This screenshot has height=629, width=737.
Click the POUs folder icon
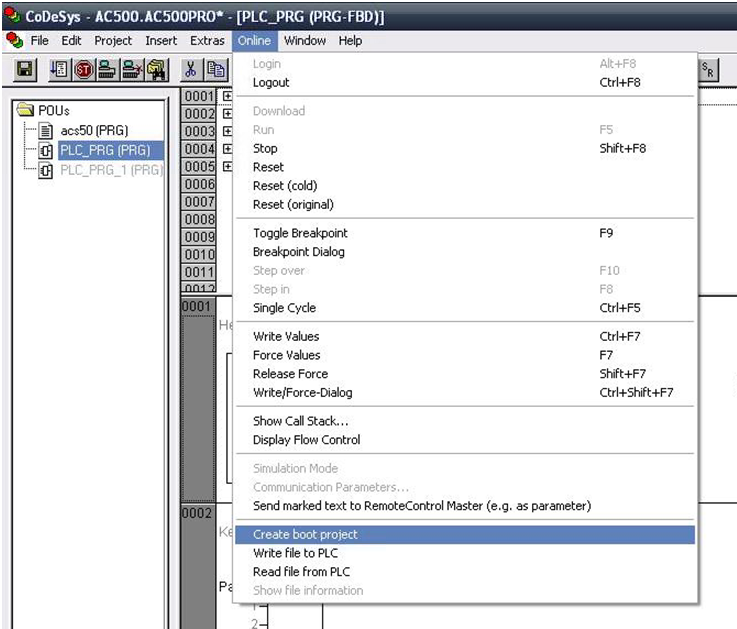[25, 109]
